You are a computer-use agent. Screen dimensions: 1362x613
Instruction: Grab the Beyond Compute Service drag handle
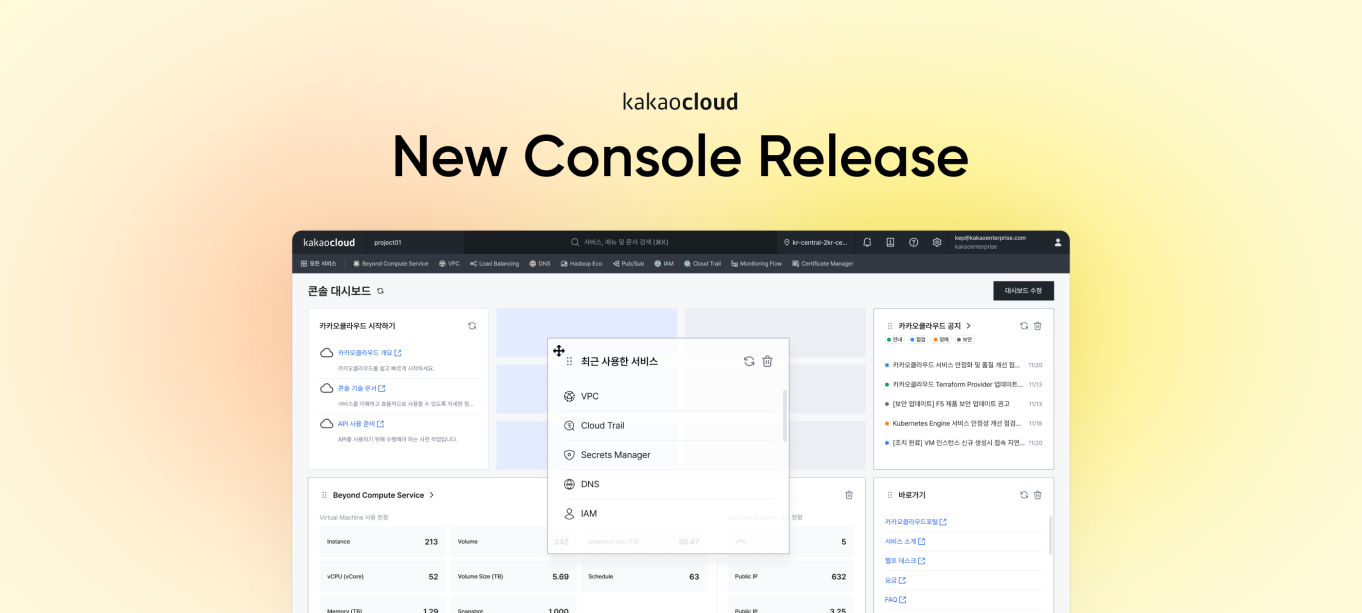(324, 495)
